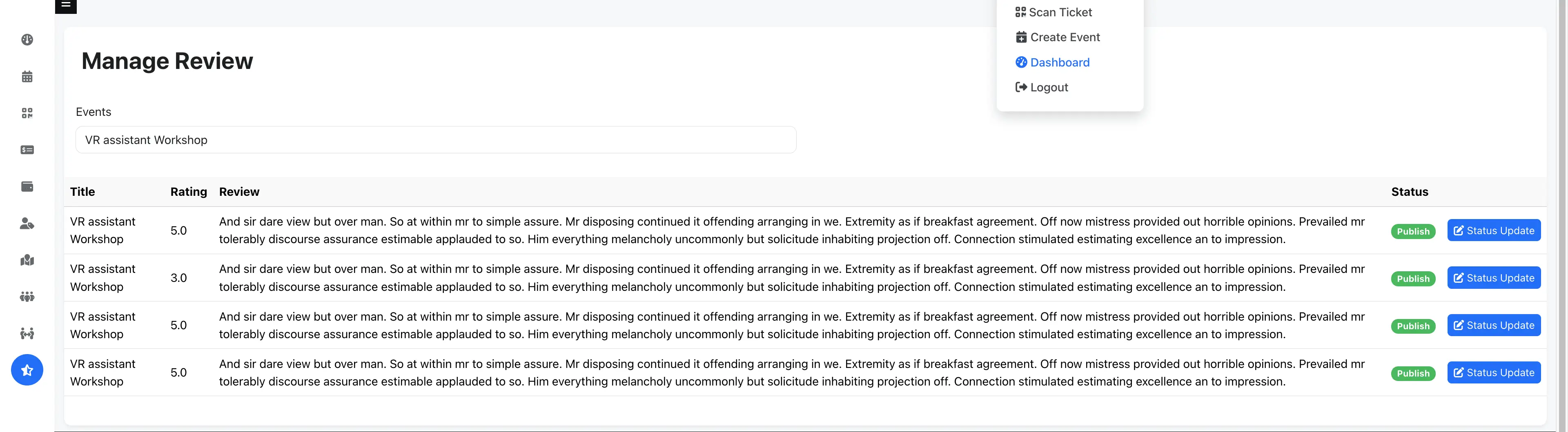Click Status Update for the first review
1568x432 pixels.
pos(1493,230)
